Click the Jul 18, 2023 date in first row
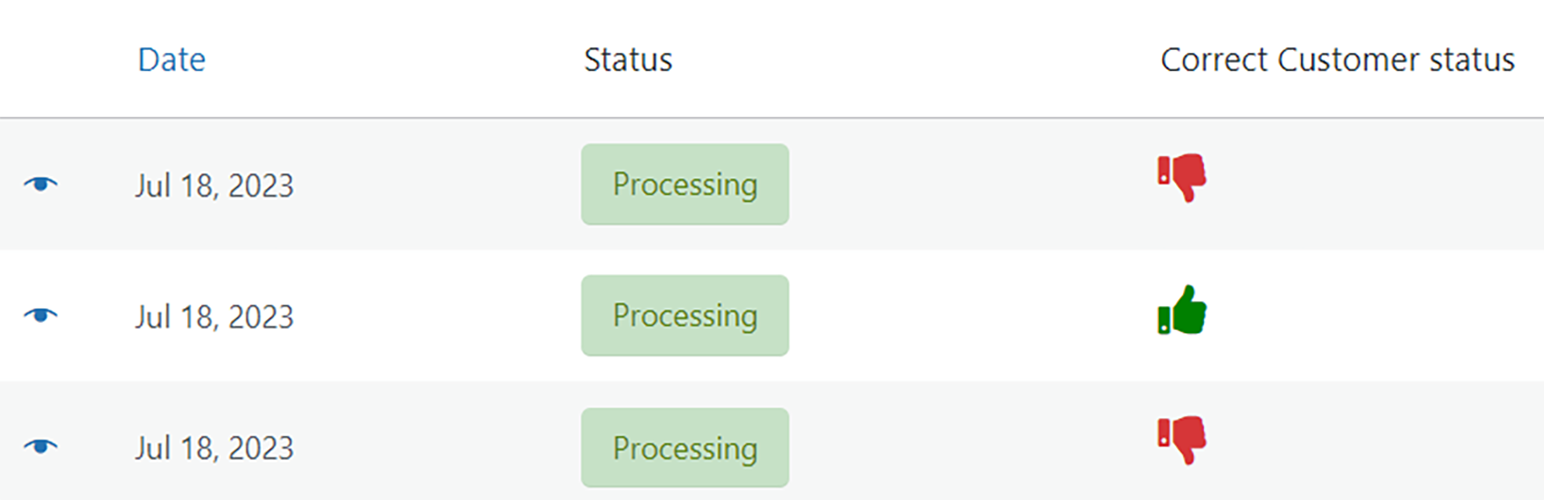 (x=215, y=186)
